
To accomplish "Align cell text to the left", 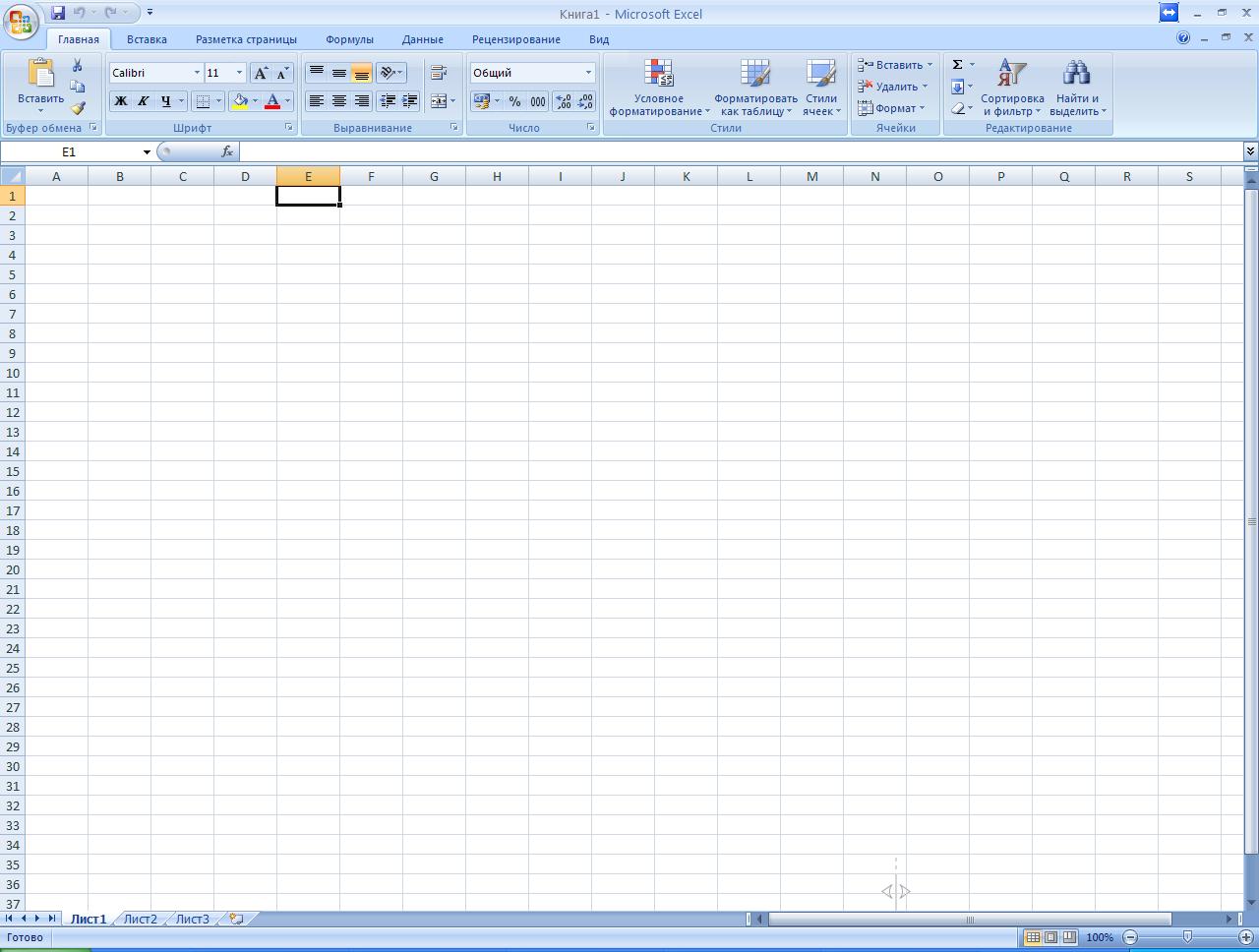I will point(316,101).
